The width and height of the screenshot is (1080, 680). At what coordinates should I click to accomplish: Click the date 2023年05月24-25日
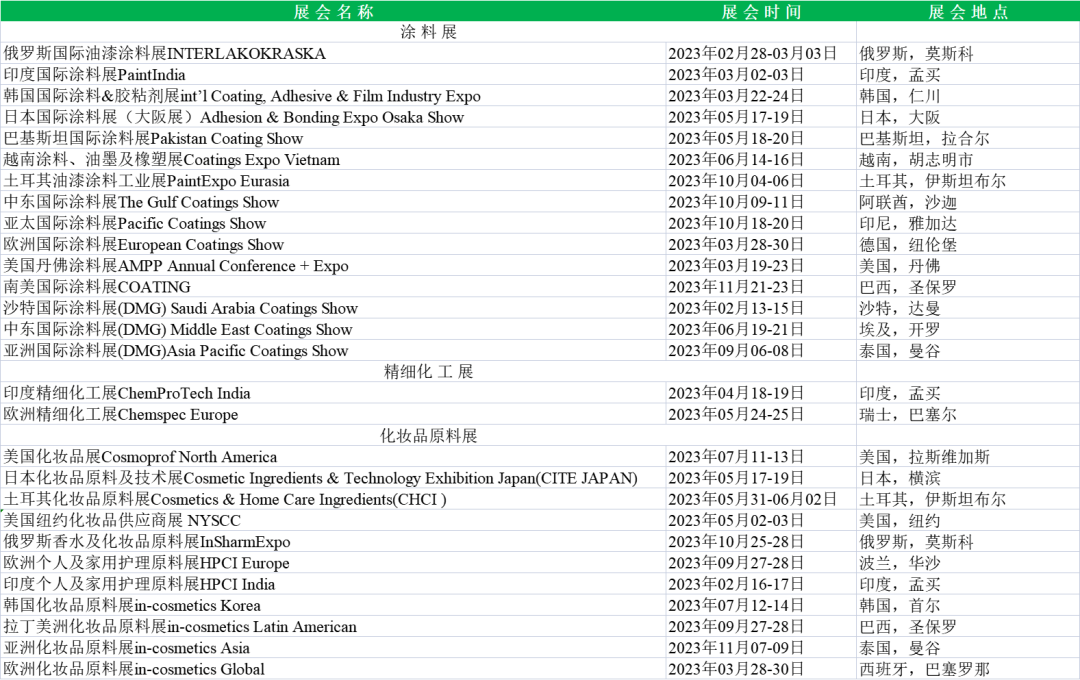(x=736, y=414)
